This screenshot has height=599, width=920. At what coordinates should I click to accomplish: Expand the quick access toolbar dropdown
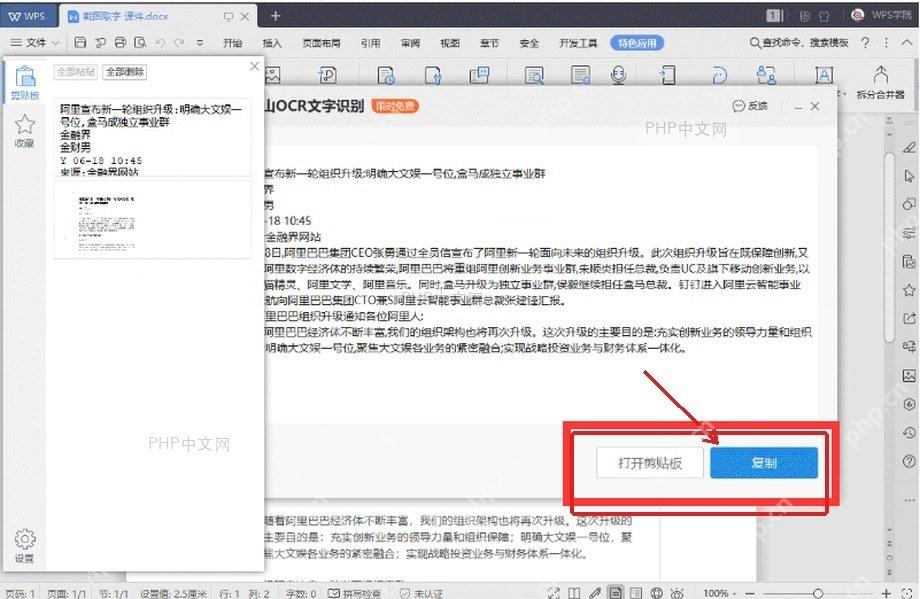pyautogui.click(x=200, y=42)
